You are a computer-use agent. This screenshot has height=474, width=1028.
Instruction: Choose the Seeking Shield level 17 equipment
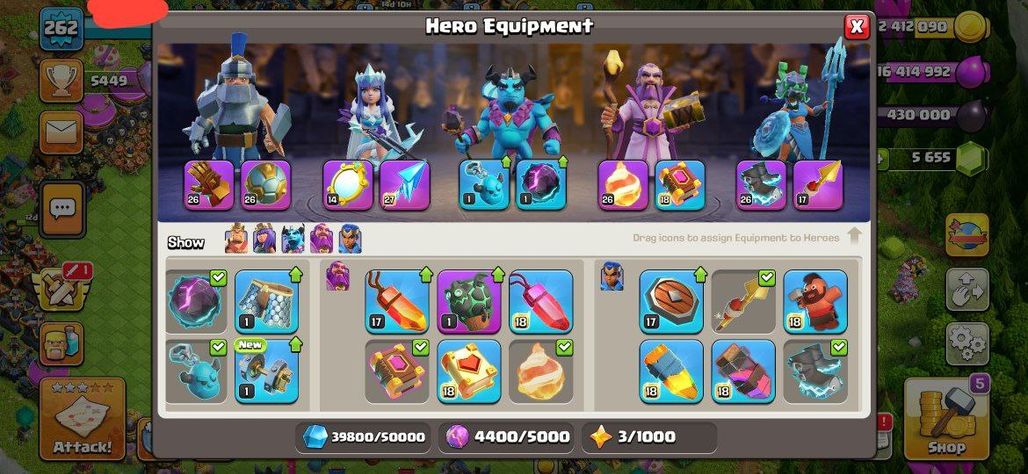[x=671, y=301]
